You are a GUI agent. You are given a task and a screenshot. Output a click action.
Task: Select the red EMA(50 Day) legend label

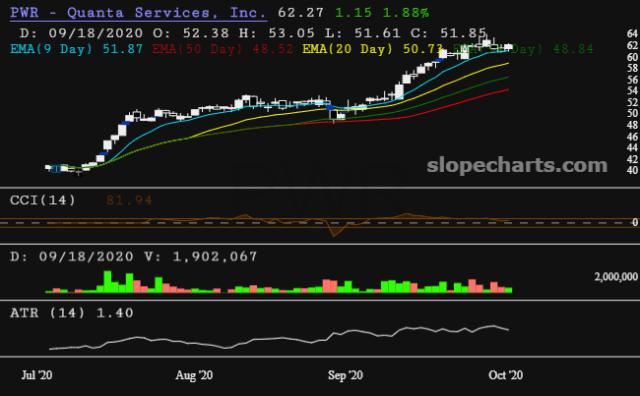(x=222, y=49)
